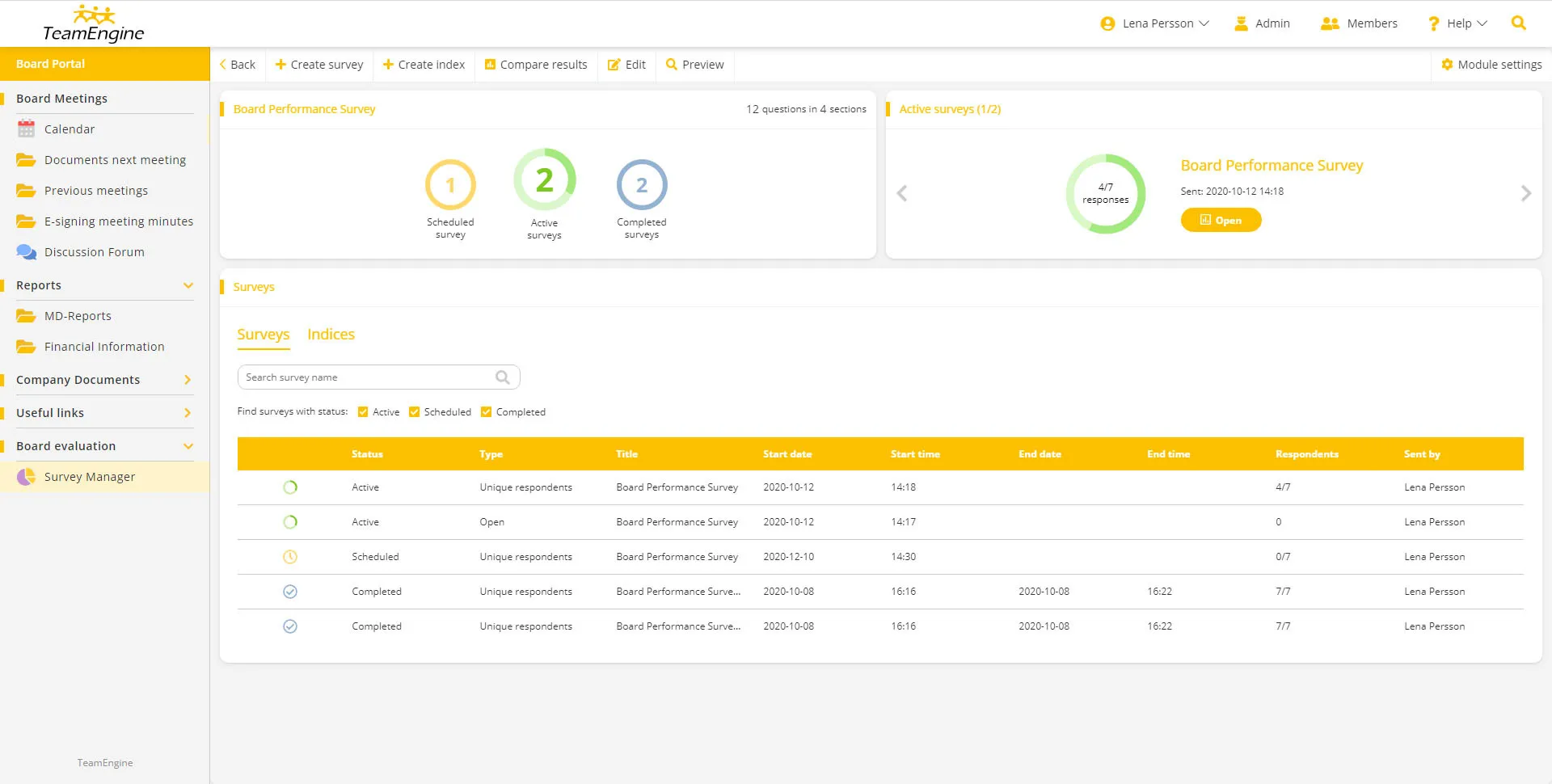Viewport: 1552px width, 784px height.
Task: Click Compare results
Action: (x=536, y=65)
